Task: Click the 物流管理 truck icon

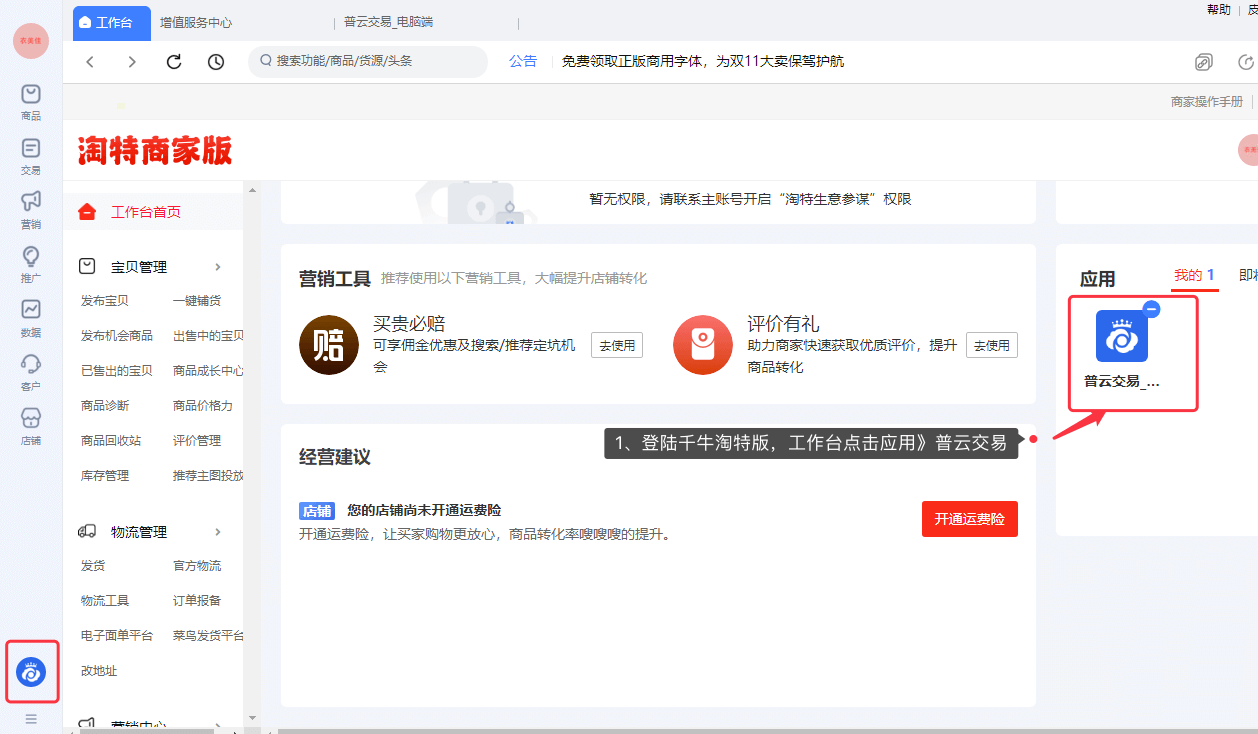Action: (87, 532)
